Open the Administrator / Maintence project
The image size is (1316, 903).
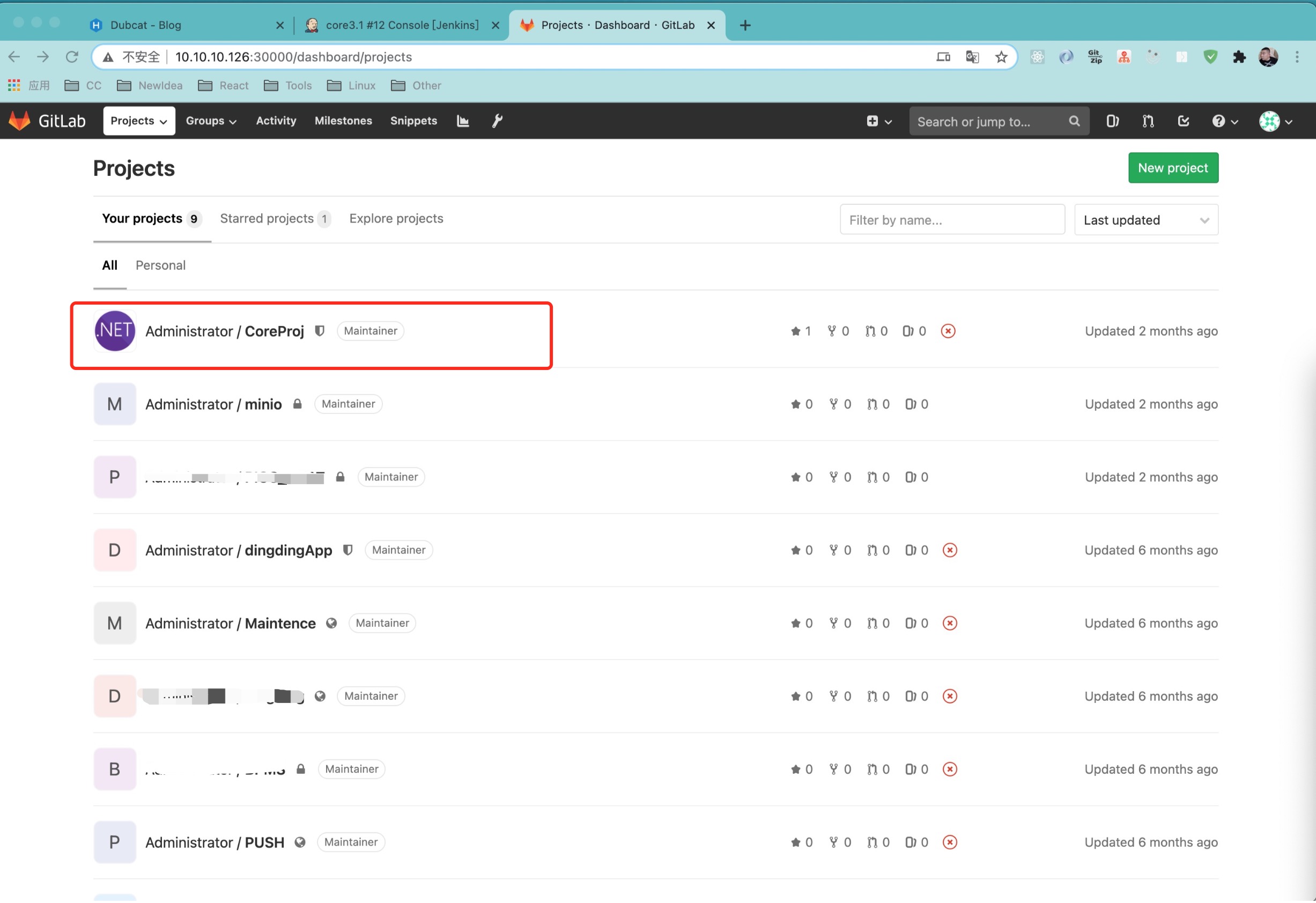tap(231, 623)
